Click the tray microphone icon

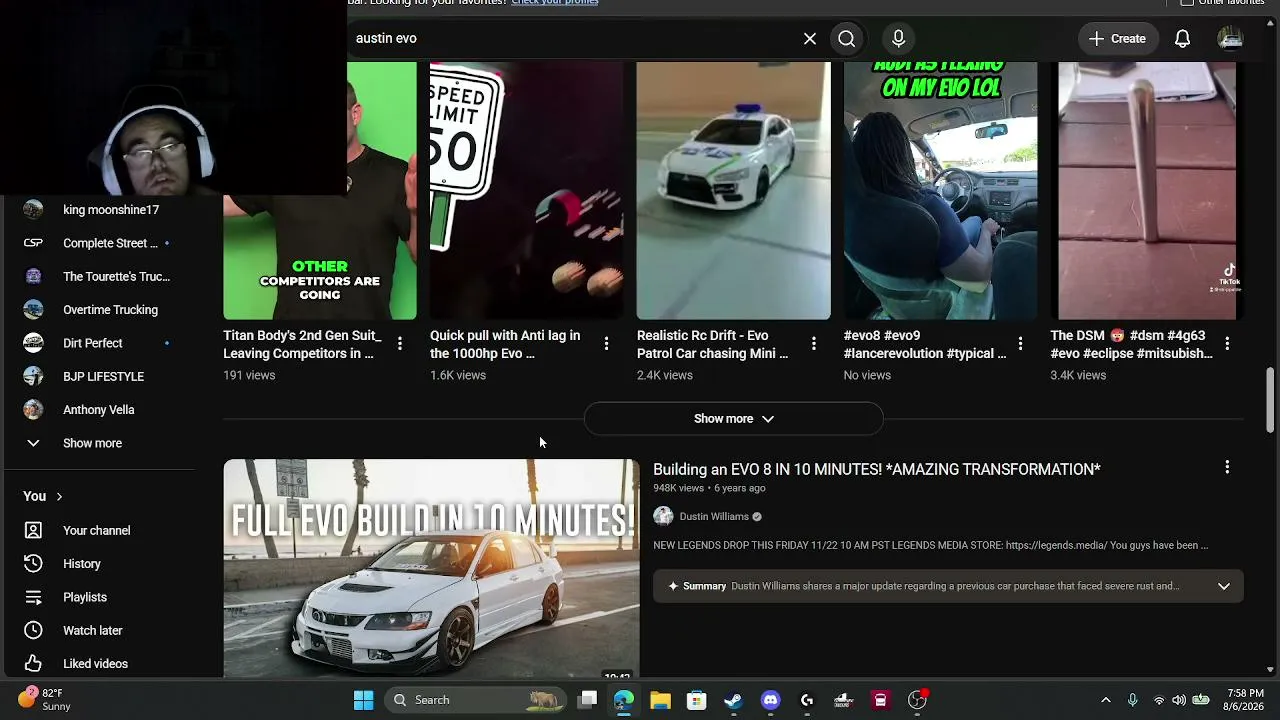coord(1132,700)
